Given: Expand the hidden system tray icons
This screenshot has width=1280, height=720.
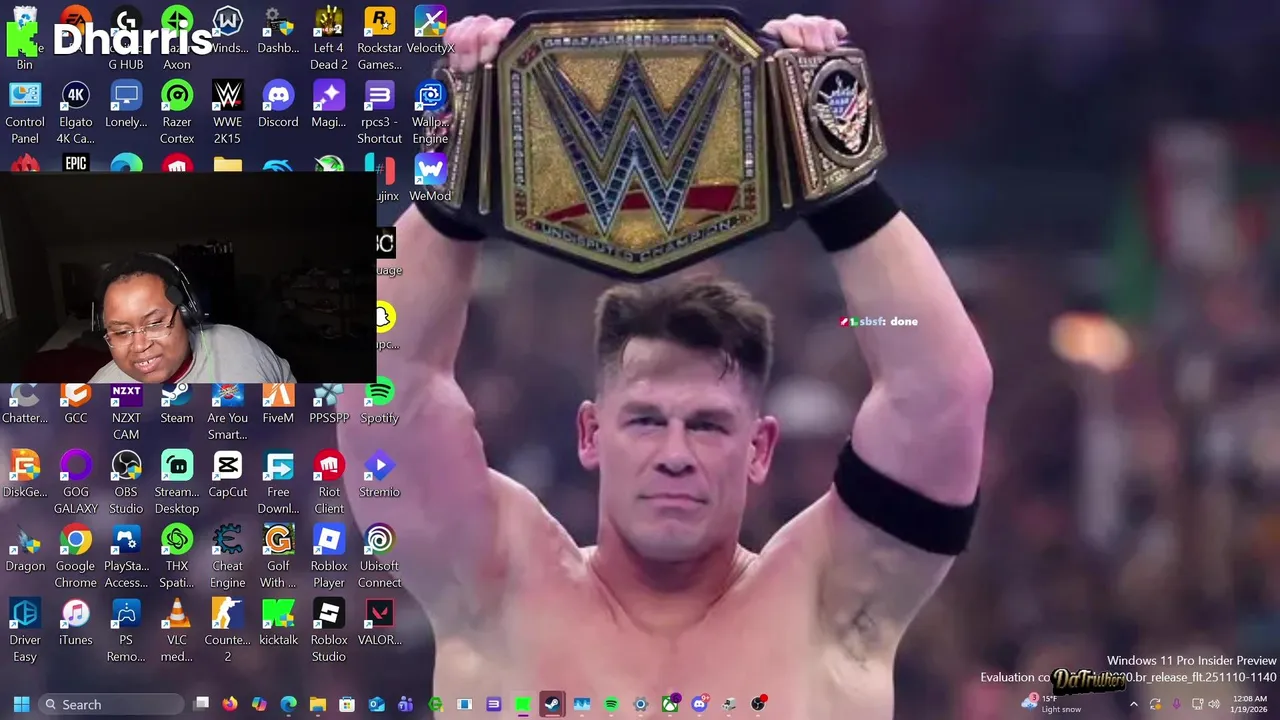Looking at the screenshot, I should pos(1133,704).
